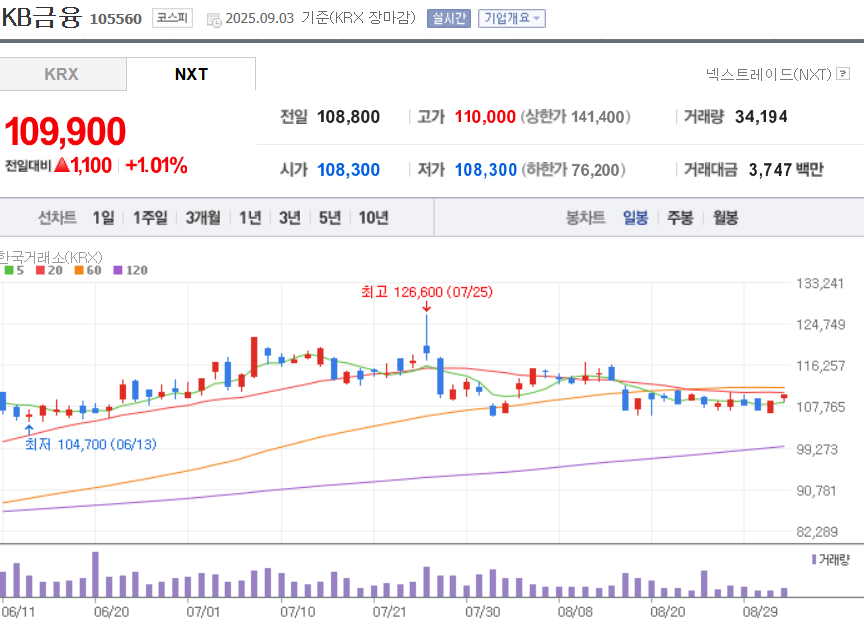Click the +1.01% change percentage
The height and width of the screenshot is (627, 864).
pyautogui.click(x=156, y=165)
